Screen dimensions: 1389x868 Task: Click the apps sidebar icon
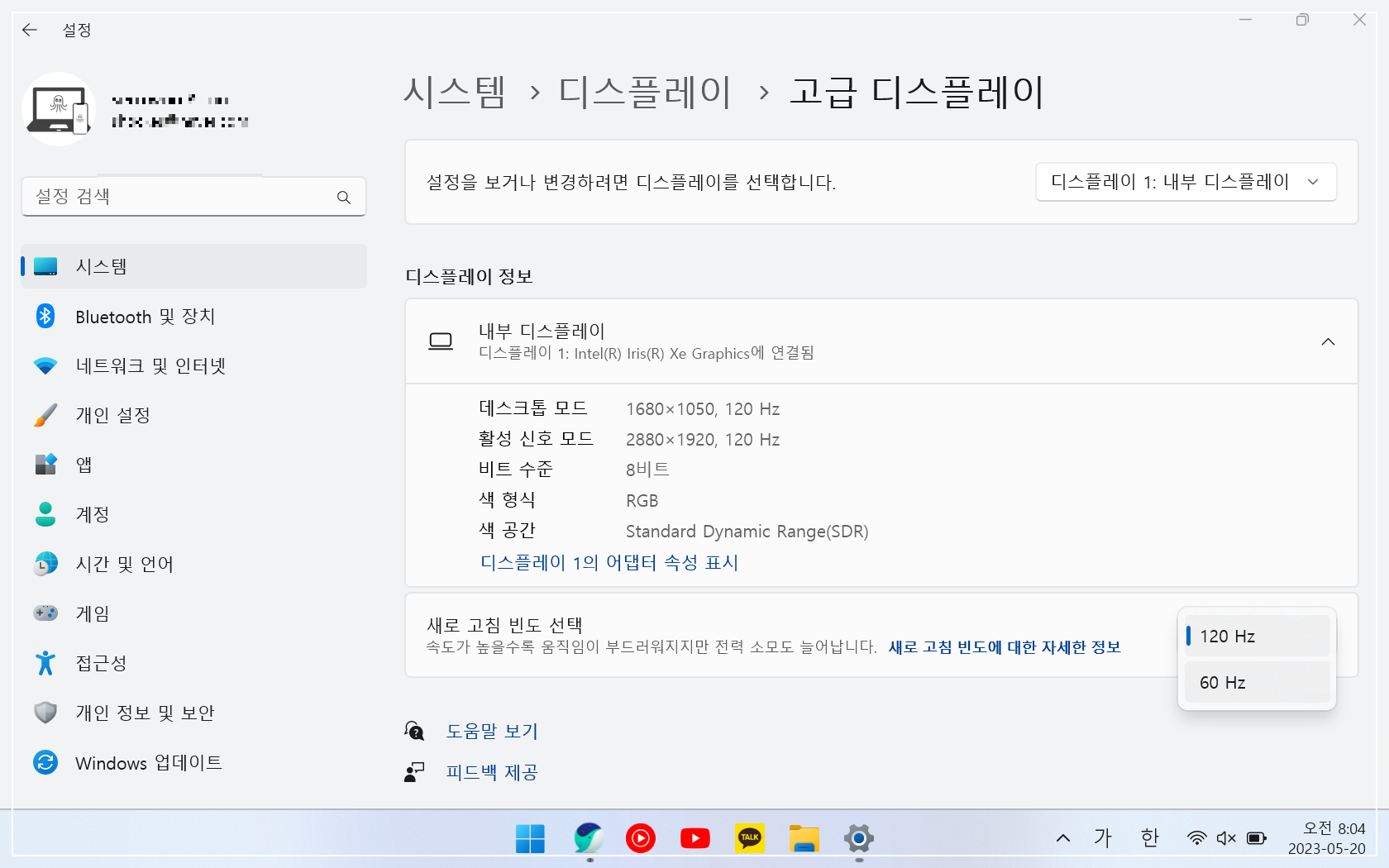(45, 465)
